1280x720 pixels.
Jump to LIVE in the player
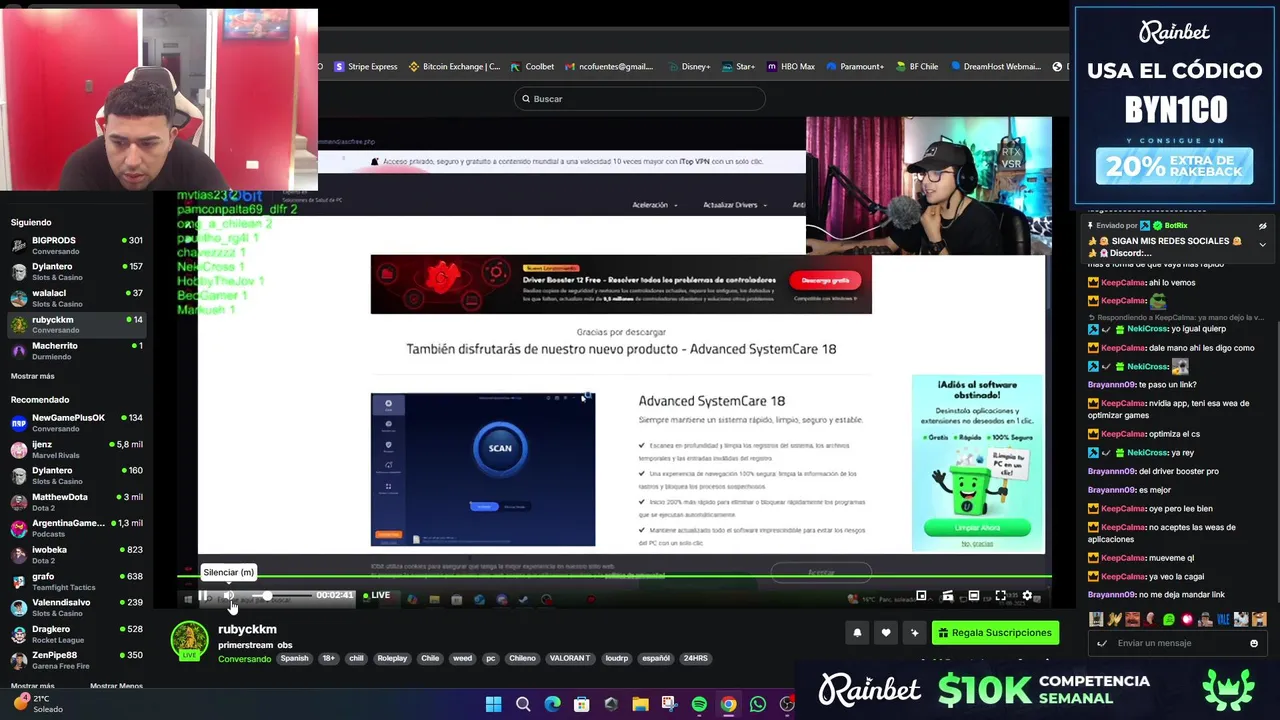377,595
